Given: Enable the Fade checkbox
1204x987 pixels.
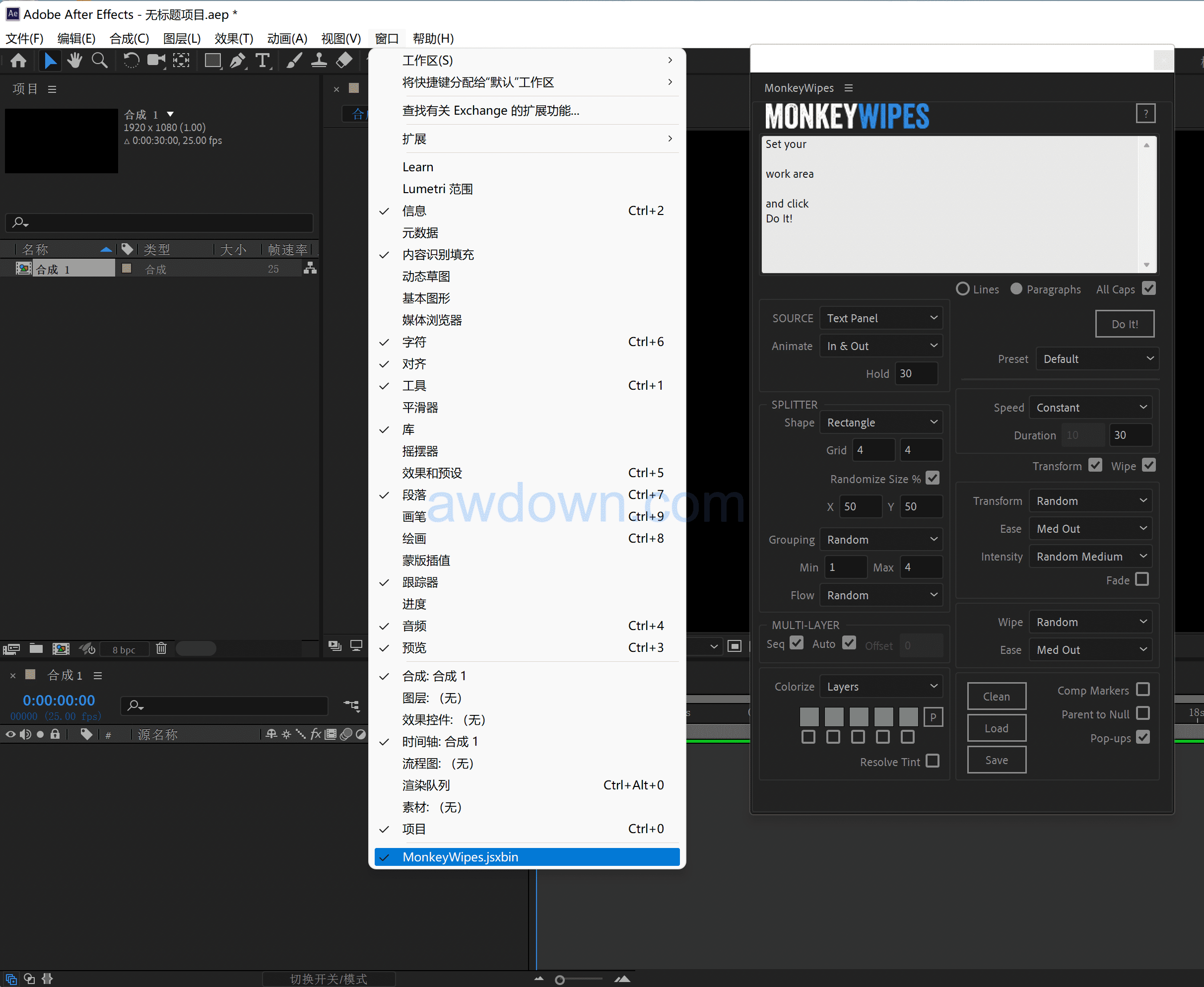Looking at the screenshot, I should [x=1142, y=579].
